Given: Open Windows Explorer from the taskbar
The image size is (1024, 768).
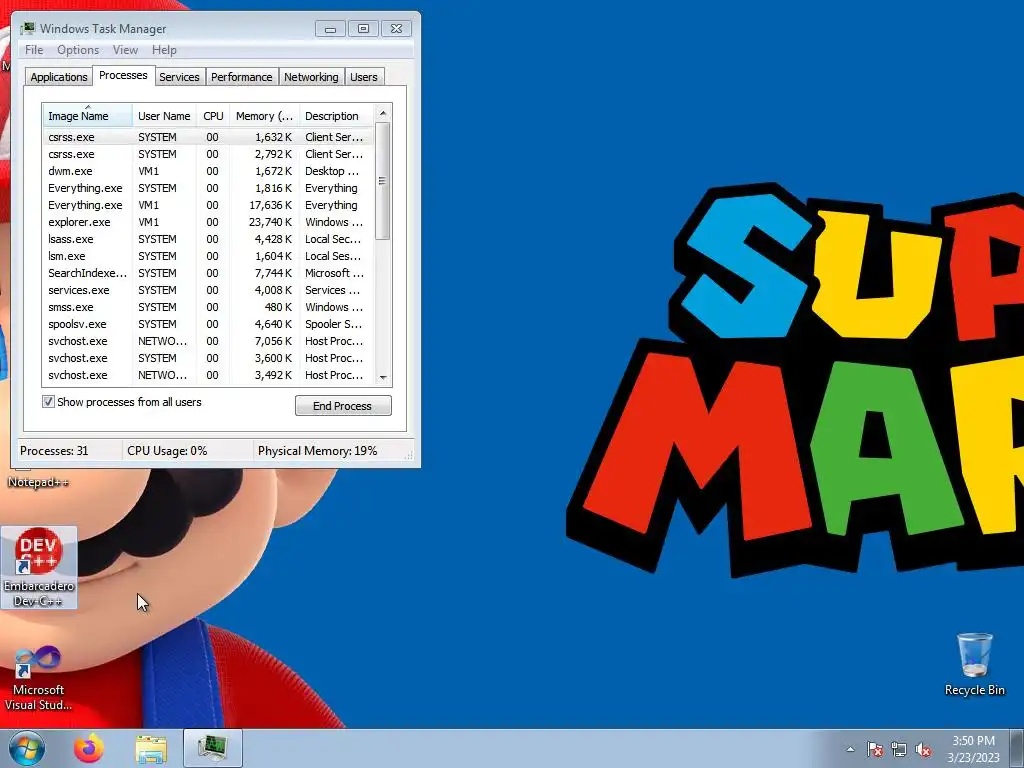Looking at the screenshot, I should coord(151,749).
